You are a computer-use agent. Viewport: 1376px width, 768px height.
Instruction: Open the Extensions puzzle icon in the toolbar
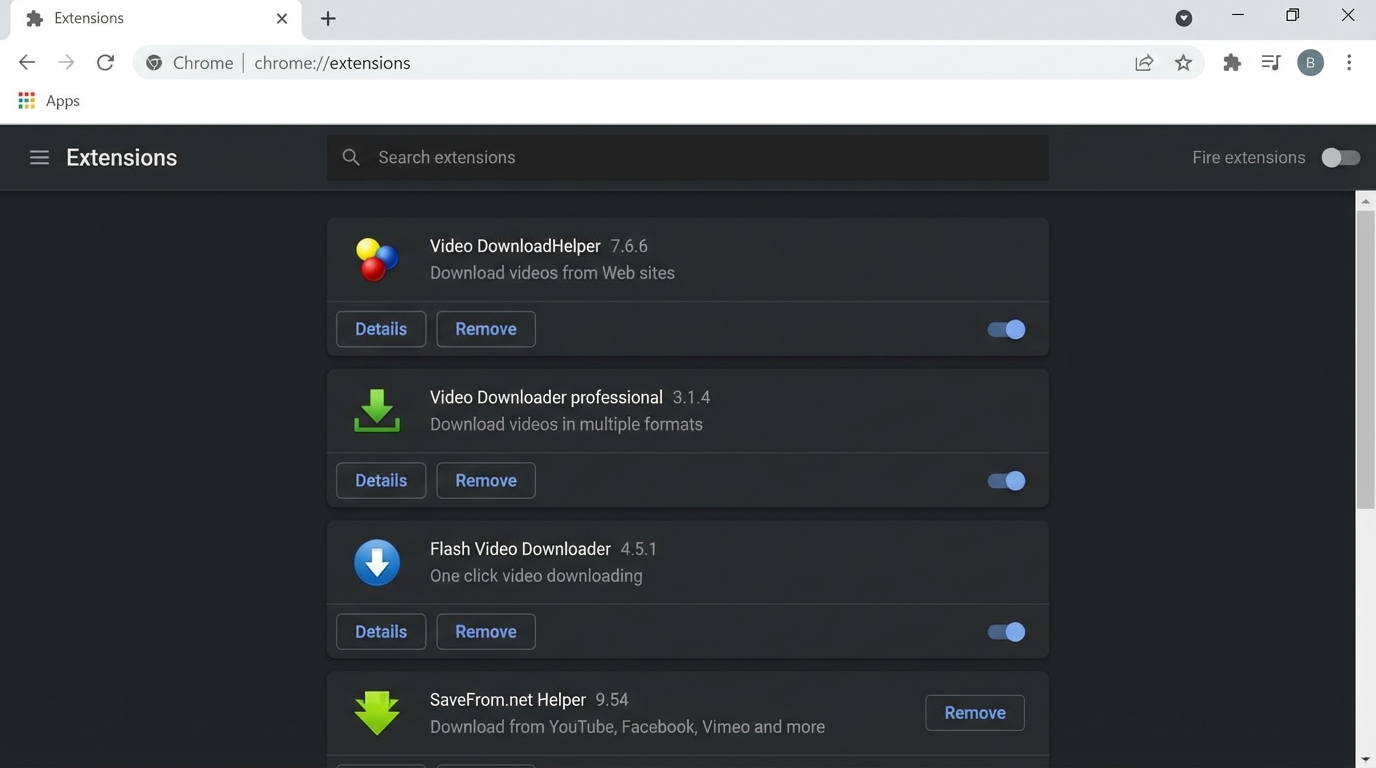pos(1231,62)
